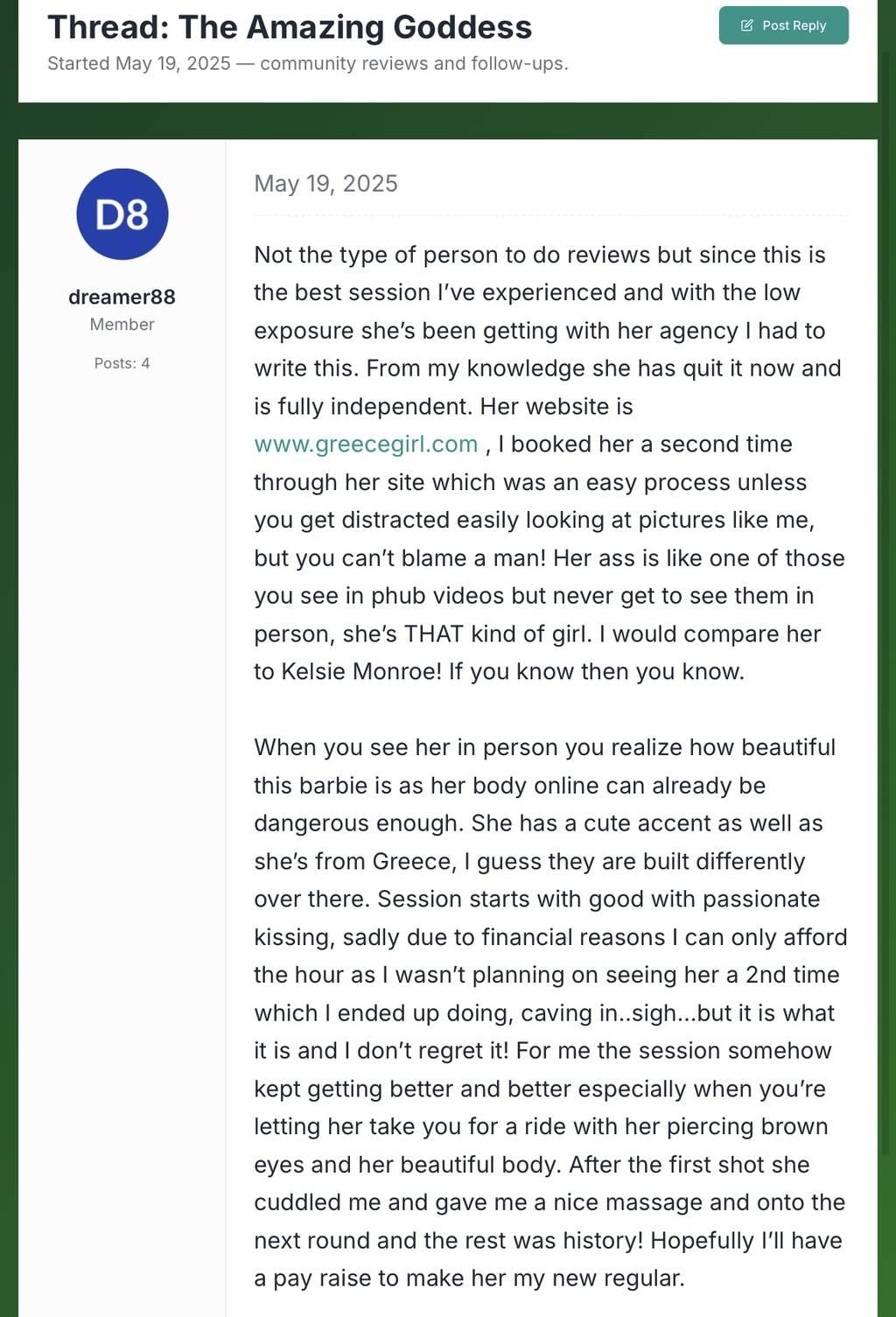The width and height of the screenshot is (896, 1317).
Task: Click the "Posts: 4" count
Action: [x=122, y=363]
